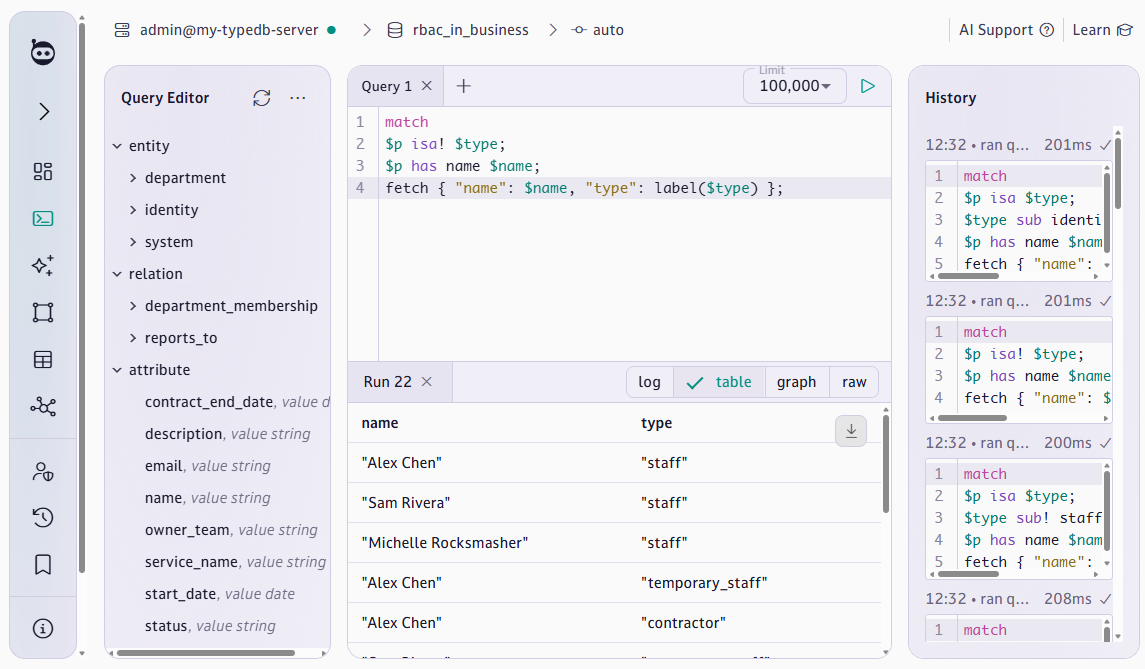1145x669 pixels.
Task: Download the results table
Action: 851,431
